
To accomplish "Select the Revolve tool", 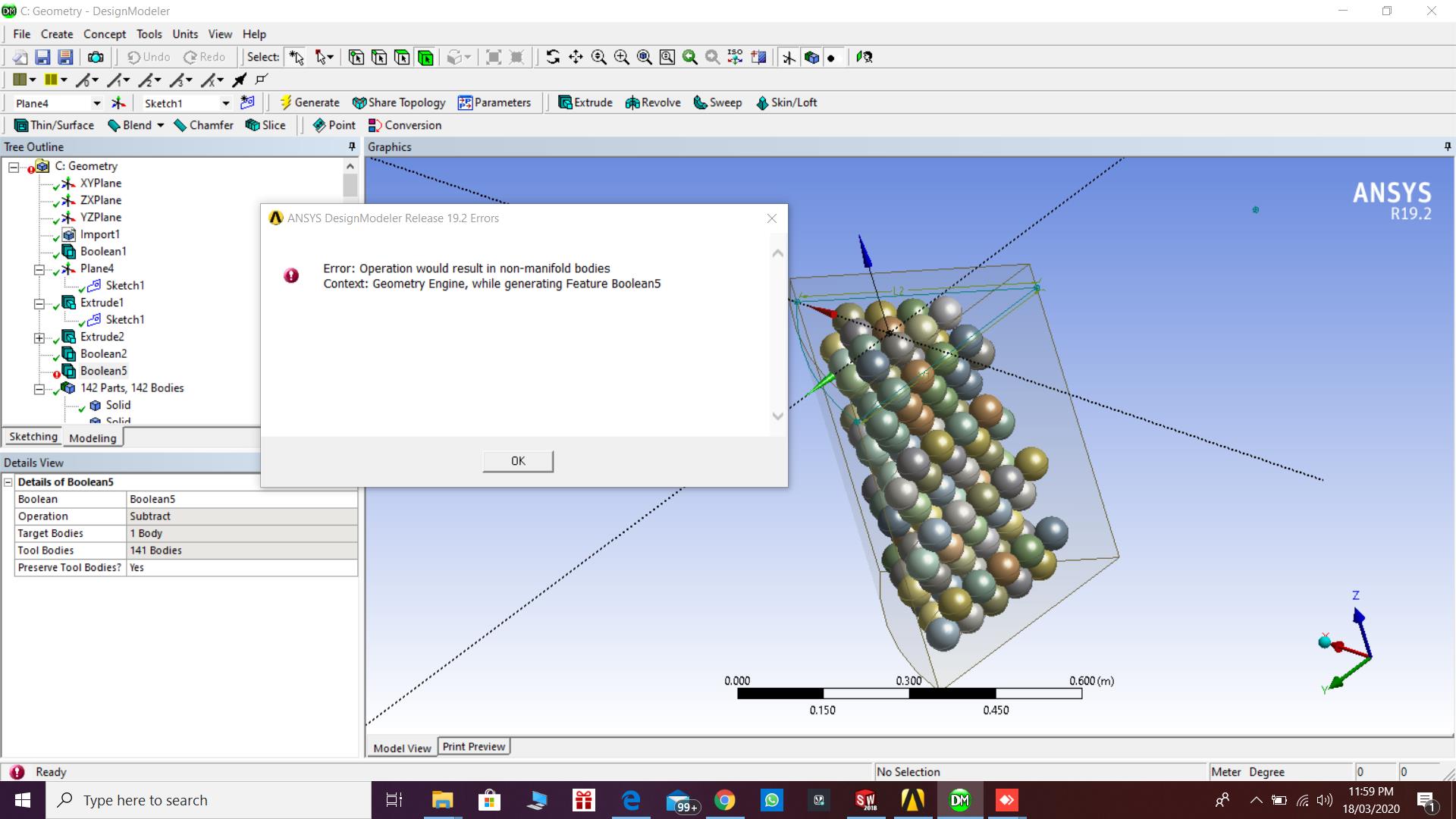I will 652,102.
